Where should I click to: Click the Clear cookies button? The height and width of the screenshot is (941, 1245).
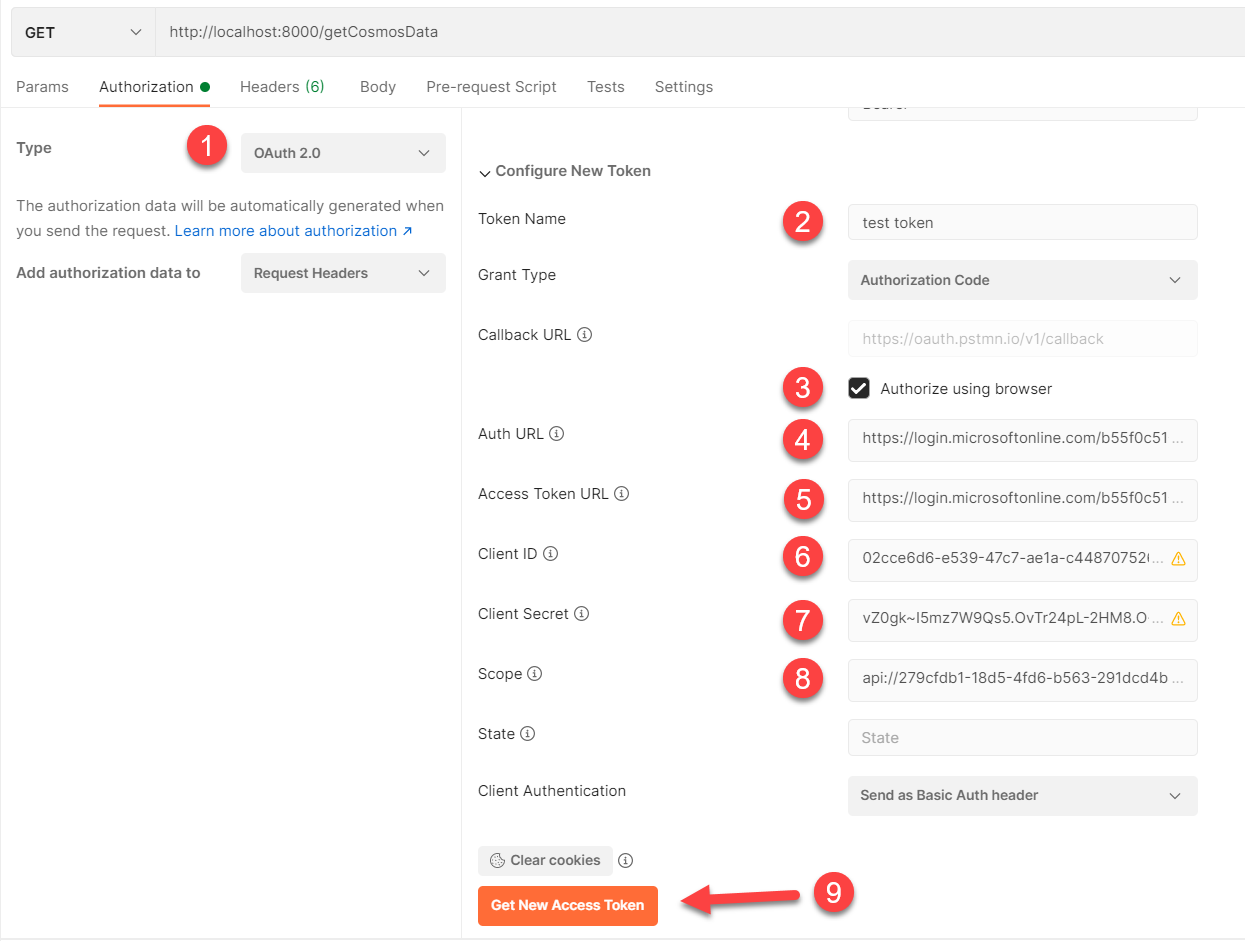tap(545, 860)
